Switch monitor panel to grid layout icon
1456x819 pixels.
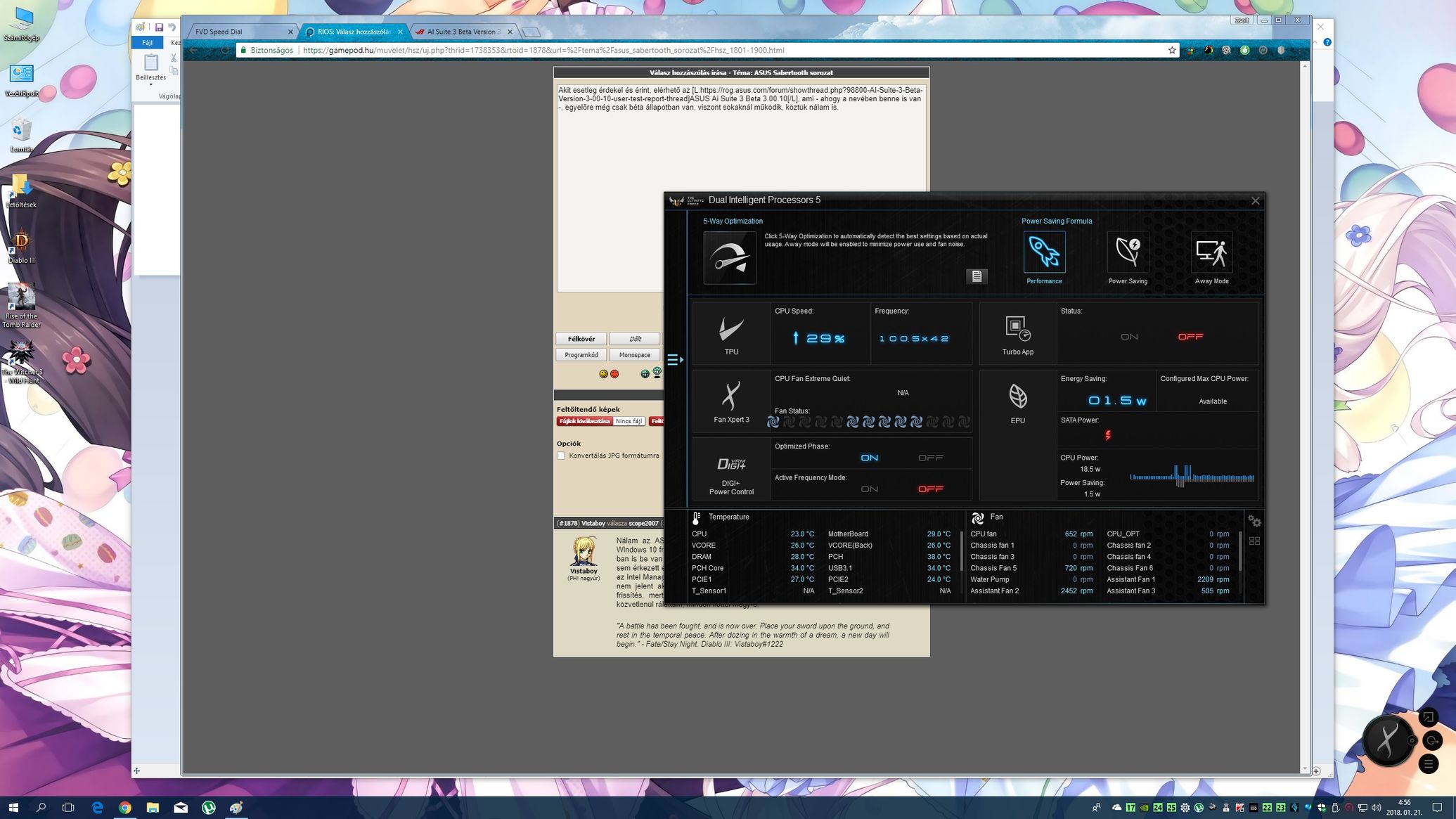coord(1254,541)
